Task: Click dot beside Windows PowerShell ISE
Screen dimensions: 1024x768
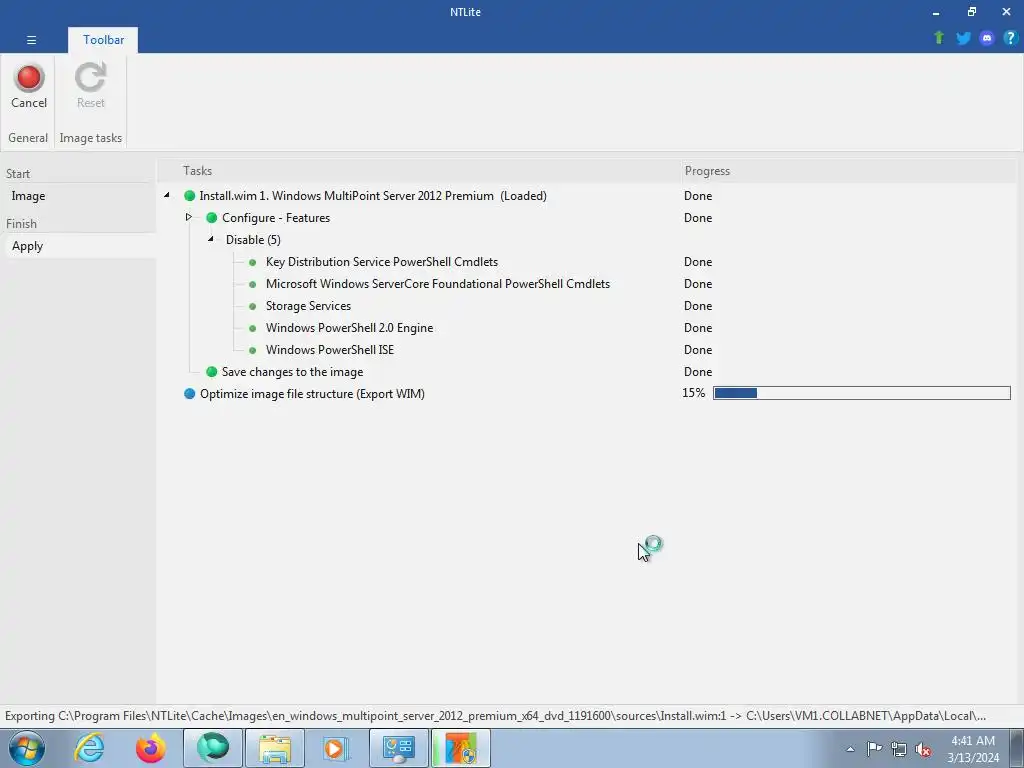Action: tap(253, 350)
